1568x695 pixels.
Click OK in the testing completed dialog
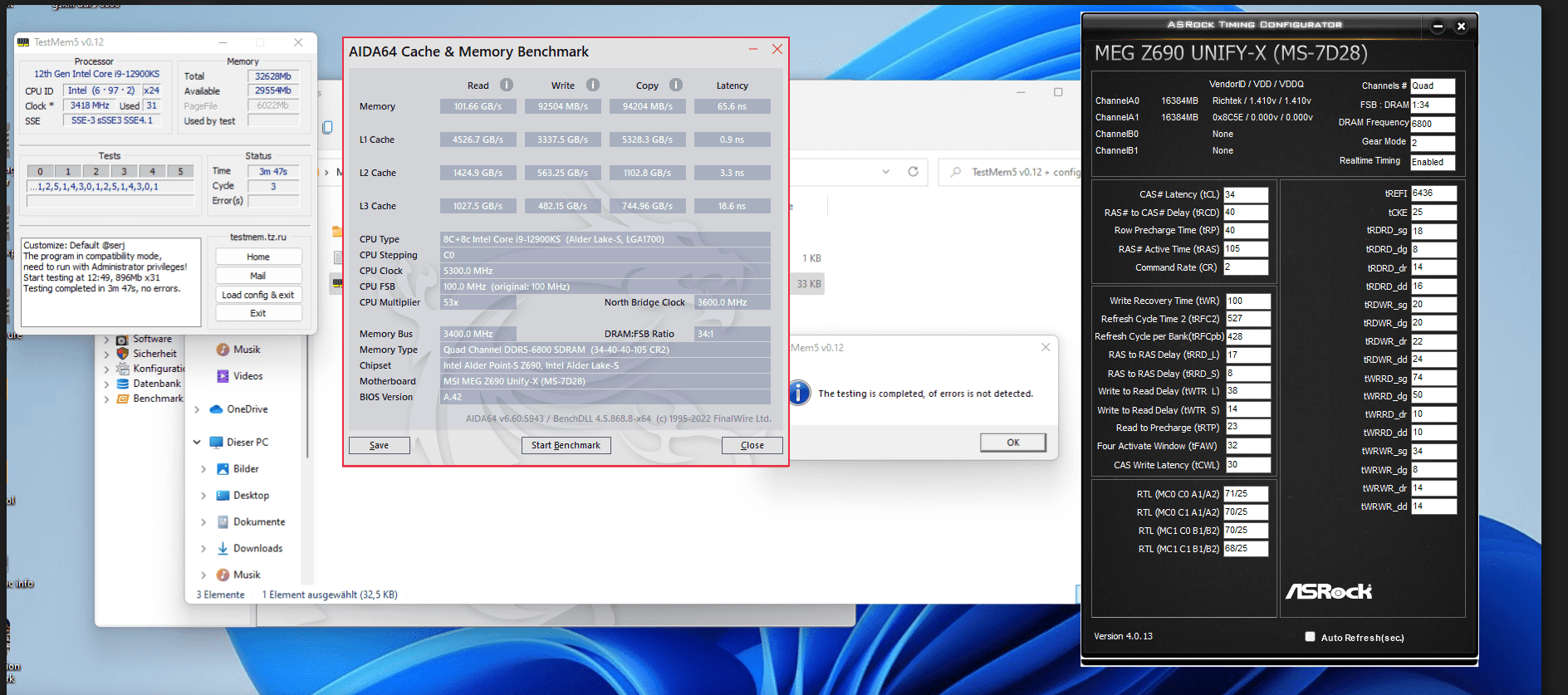click(1013, 443)
